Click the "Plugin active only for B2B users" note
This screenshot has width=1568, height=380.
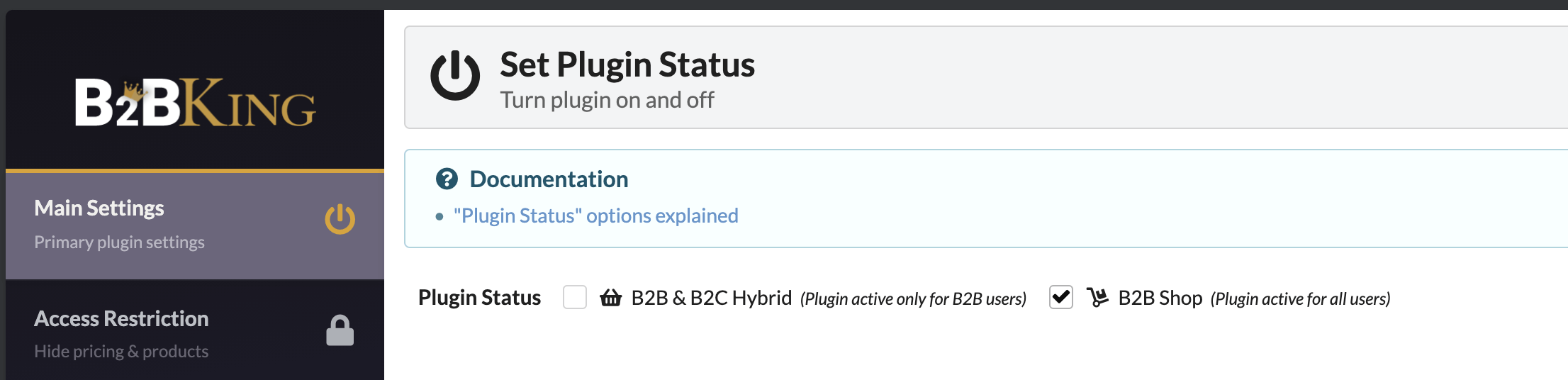click(913, 298)
